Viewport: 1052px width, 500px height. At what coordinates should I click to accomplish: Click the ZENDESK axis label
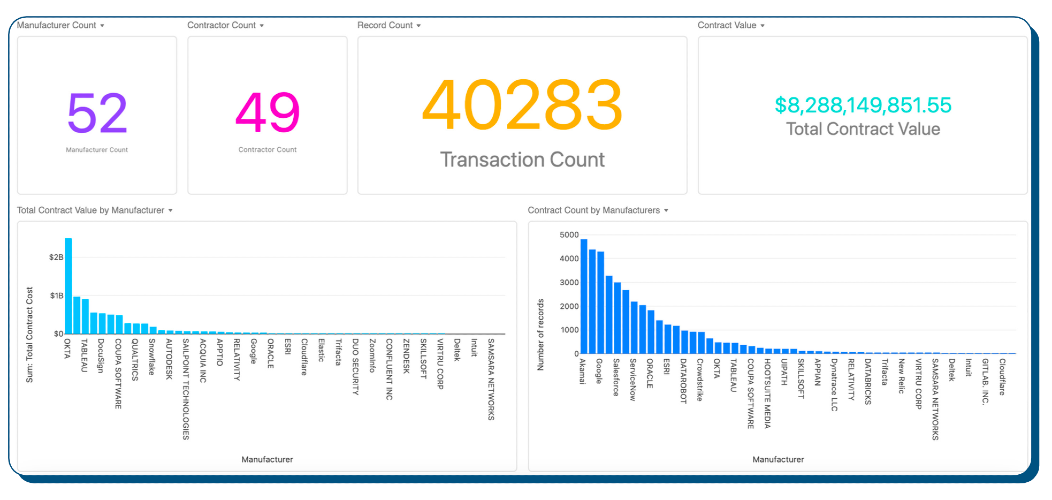tap(406, 356)
